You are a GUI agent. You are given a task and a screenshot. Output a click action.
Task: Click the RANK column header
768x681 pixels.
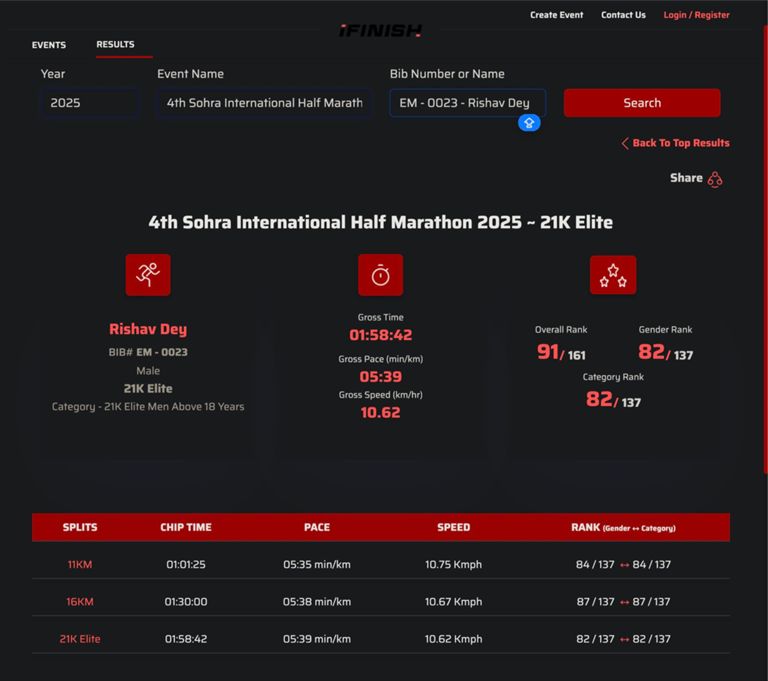(623, 528)
